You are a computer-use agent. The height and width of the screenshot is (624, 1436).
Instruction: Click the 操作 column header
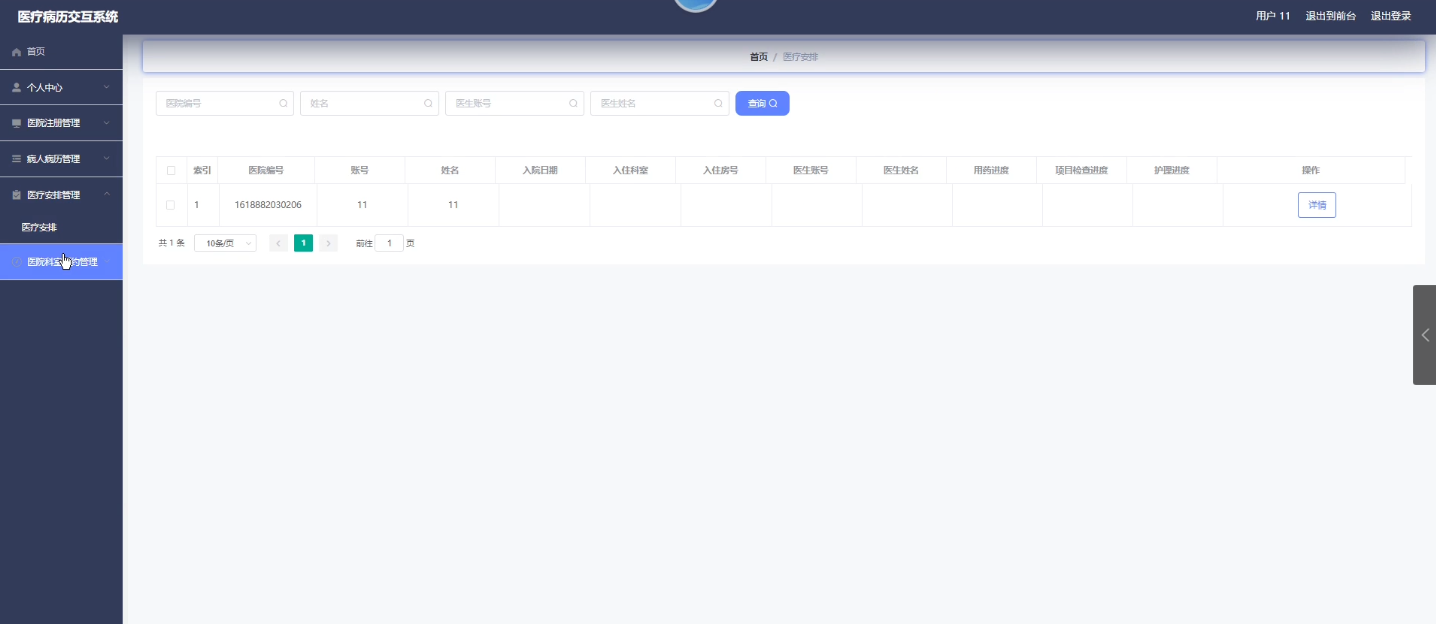(1310, 170)
